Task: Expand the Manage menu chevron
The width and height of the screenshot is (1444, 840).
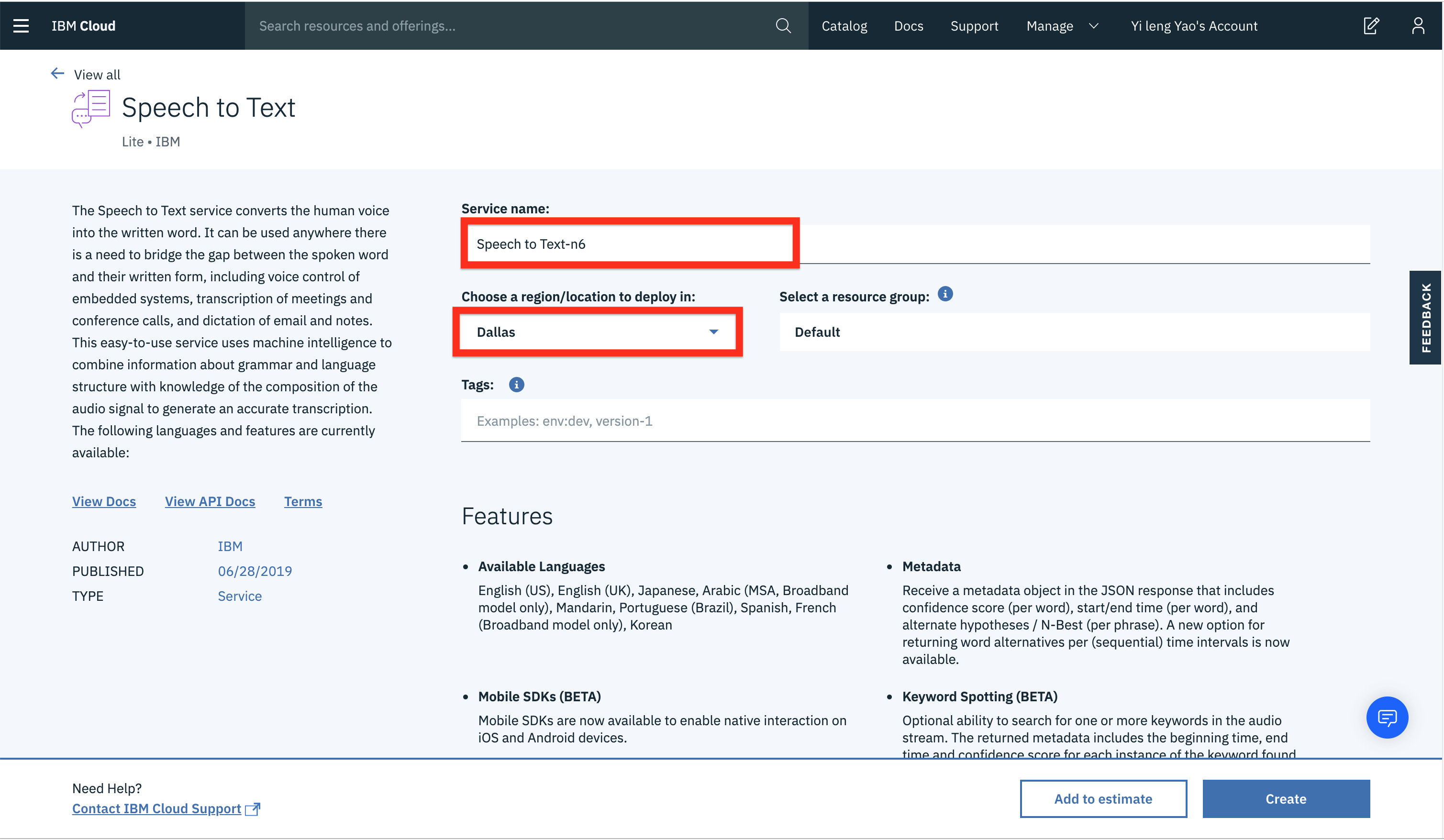Action: (1093, 26)
